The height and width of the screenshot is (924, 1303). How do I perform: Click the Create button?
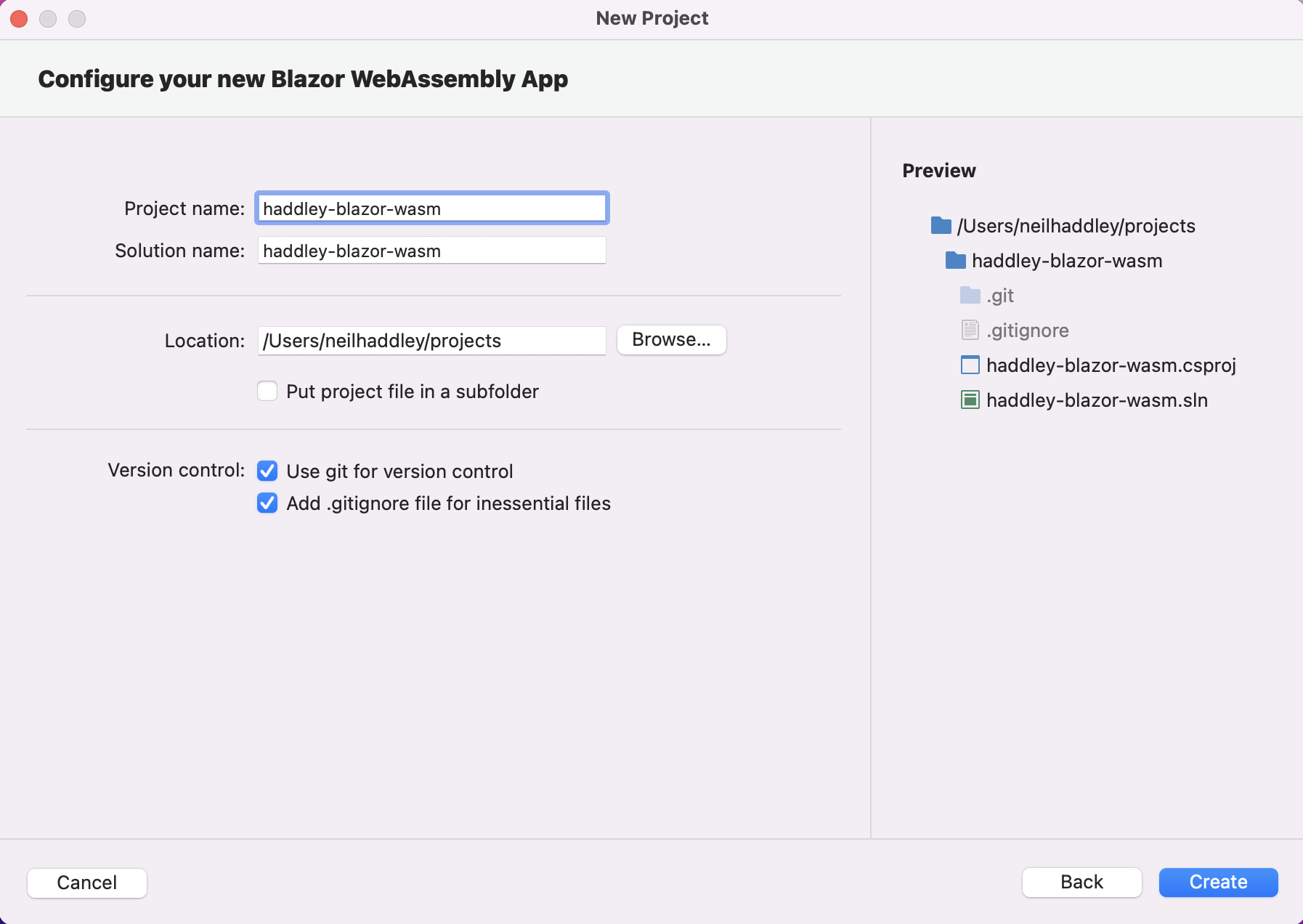pyautogui.click(x=1218, y=883)
